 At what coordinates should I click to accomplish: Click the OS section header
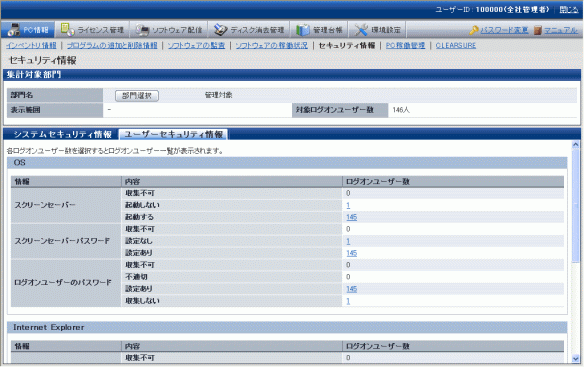coord(287,162)
